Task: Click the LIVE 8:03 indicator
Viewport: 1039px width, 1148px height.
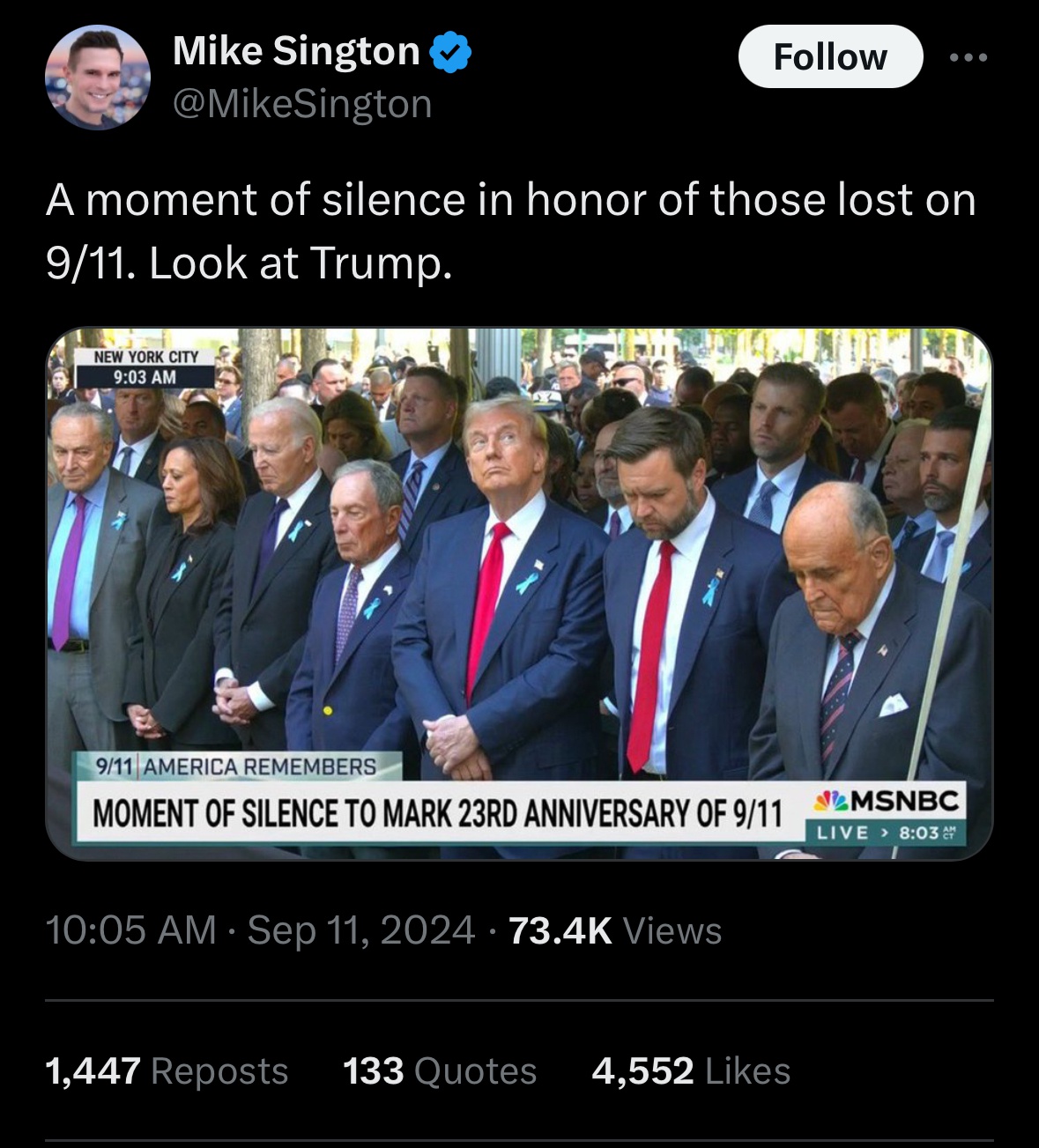Action: click(x=887, y=832)
